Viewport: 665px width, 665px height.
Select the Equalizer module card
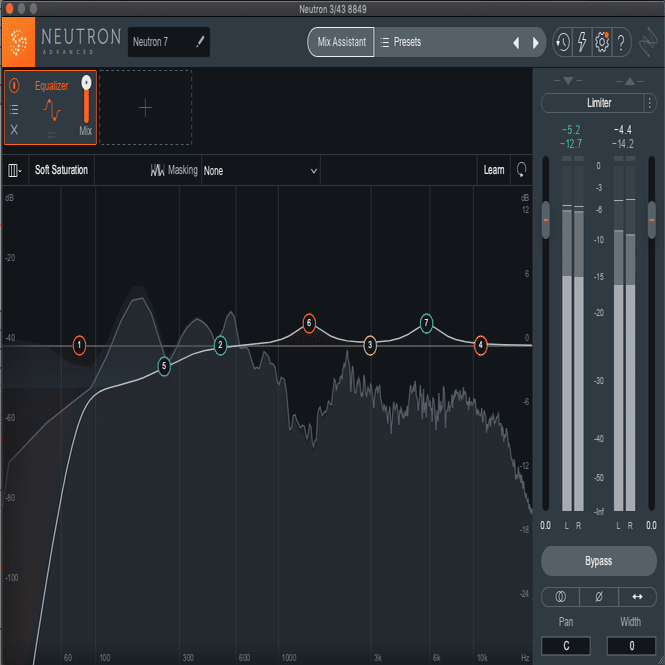point(50,108)
